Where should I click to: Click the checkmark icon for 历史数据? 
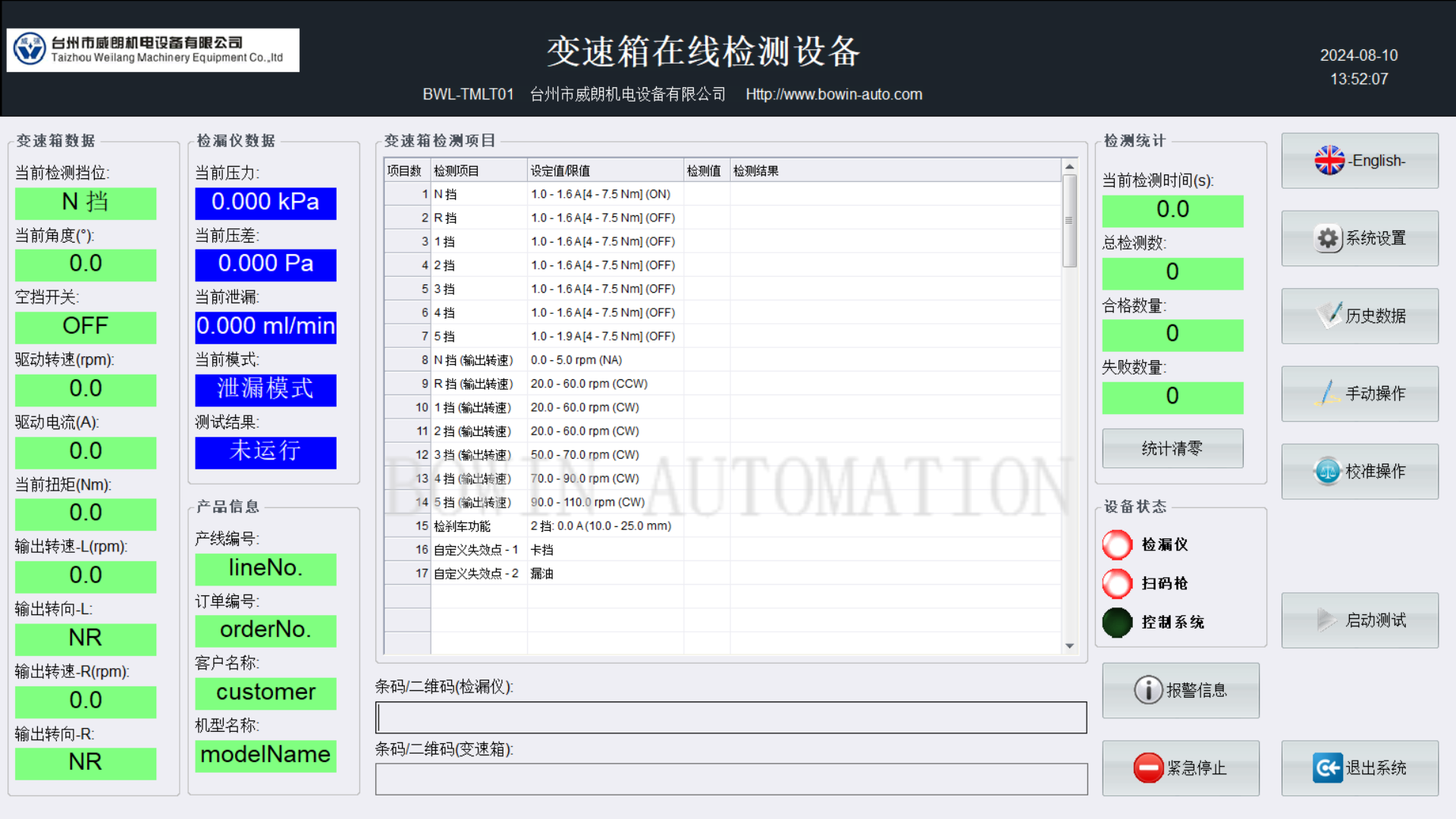point(1329,315)
